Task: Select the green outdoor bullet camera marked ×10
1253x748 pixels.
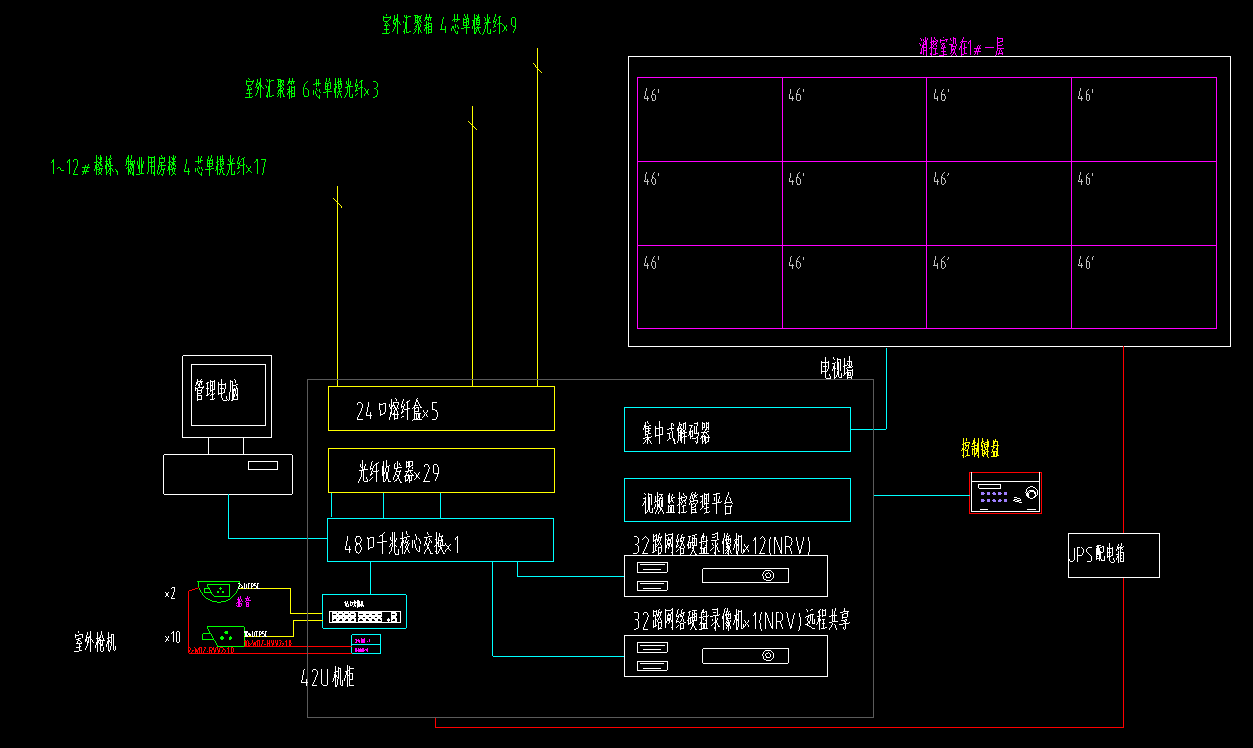Action: click(x=224, y=634)
